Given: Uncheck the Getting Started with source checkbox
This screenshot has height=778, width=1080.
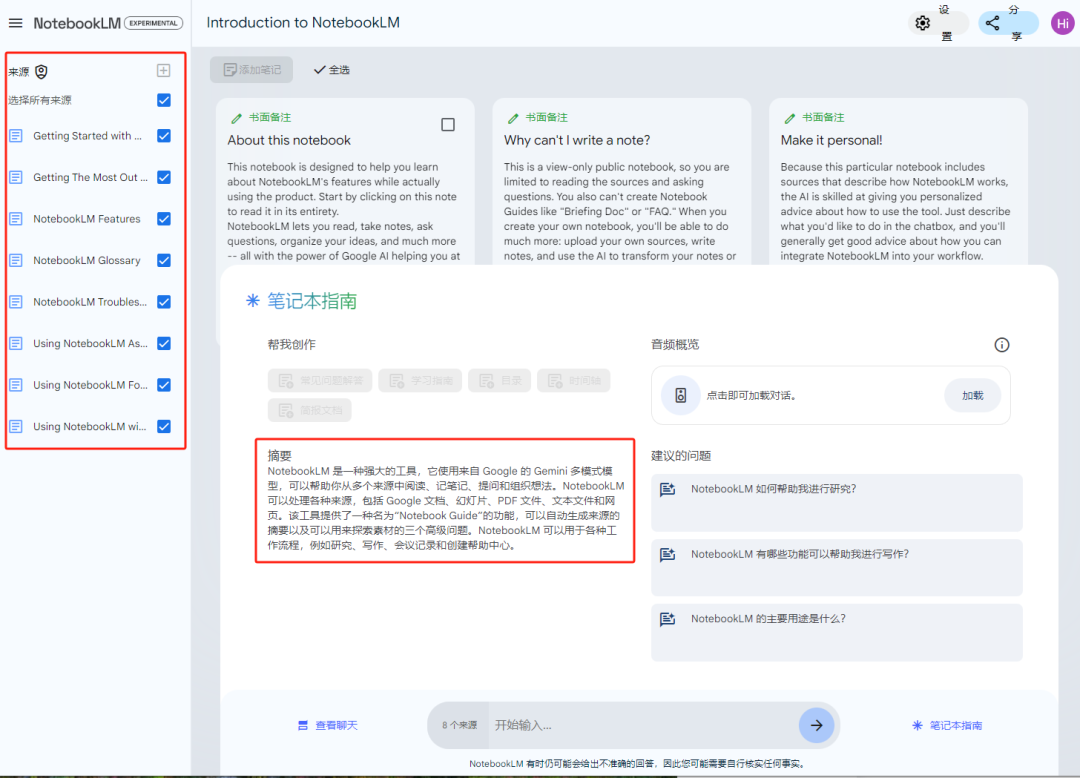Looking at the screenshot, I should click(x=164, y=136).
